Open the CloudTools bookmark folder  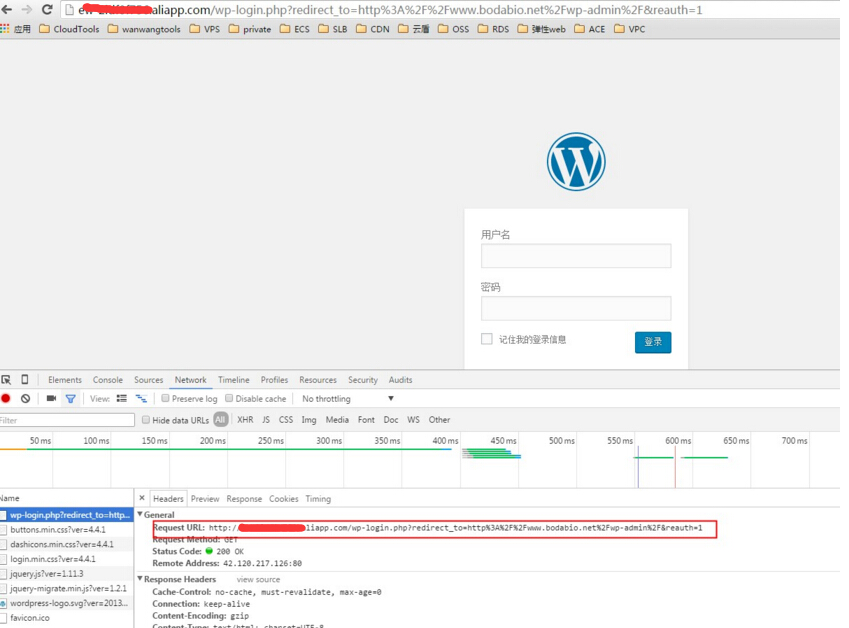point(69,29)
